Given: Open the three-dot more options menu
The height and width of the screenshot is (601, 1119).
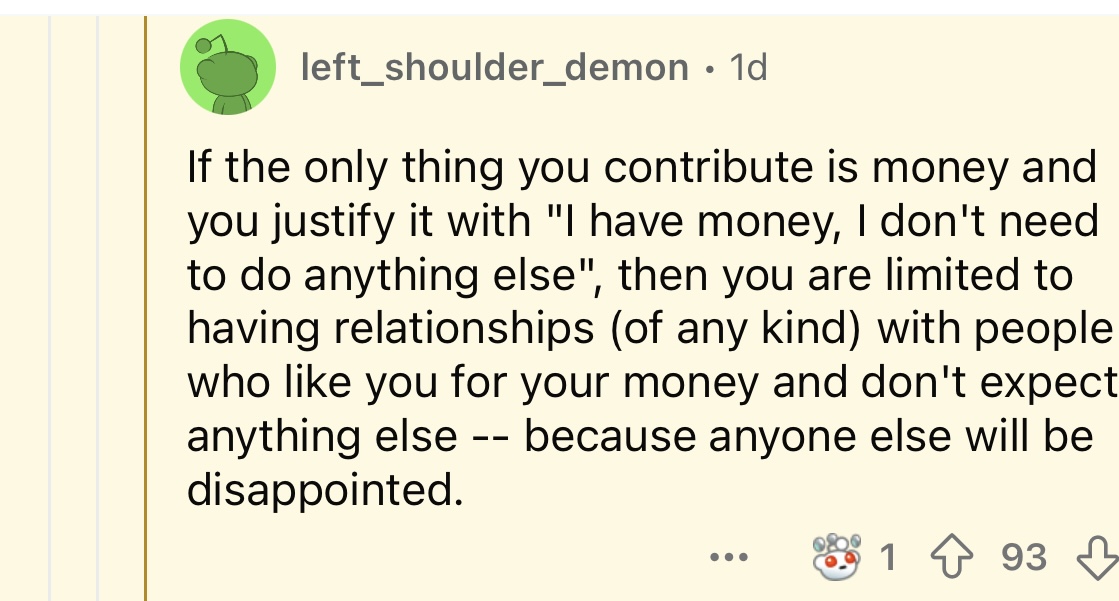Looking at the screenshot, I should pos(729,557).
